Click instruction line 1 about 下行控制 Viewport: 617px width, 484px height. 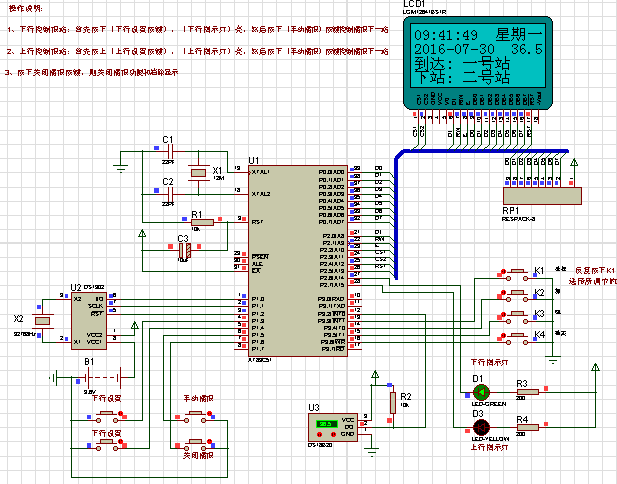198,30
